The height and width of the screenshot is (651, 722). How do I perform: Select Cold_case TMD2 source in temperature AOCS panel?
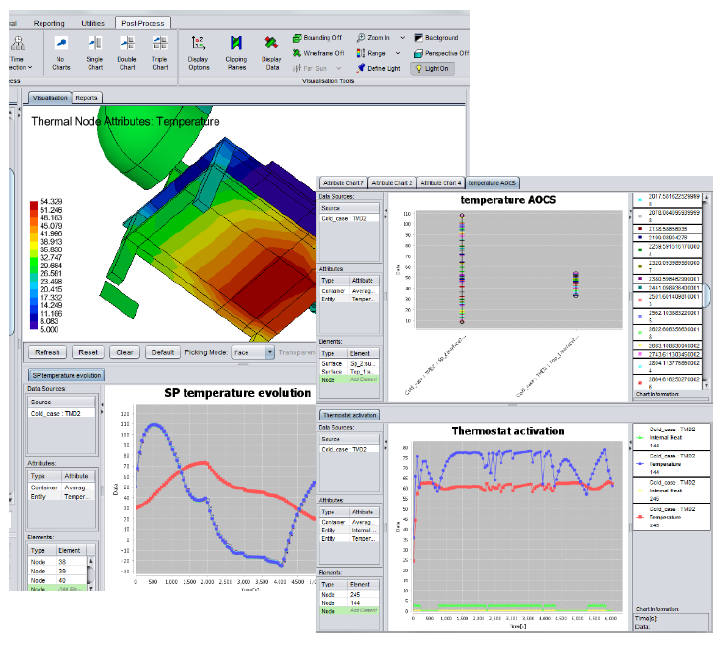(349, 219)
